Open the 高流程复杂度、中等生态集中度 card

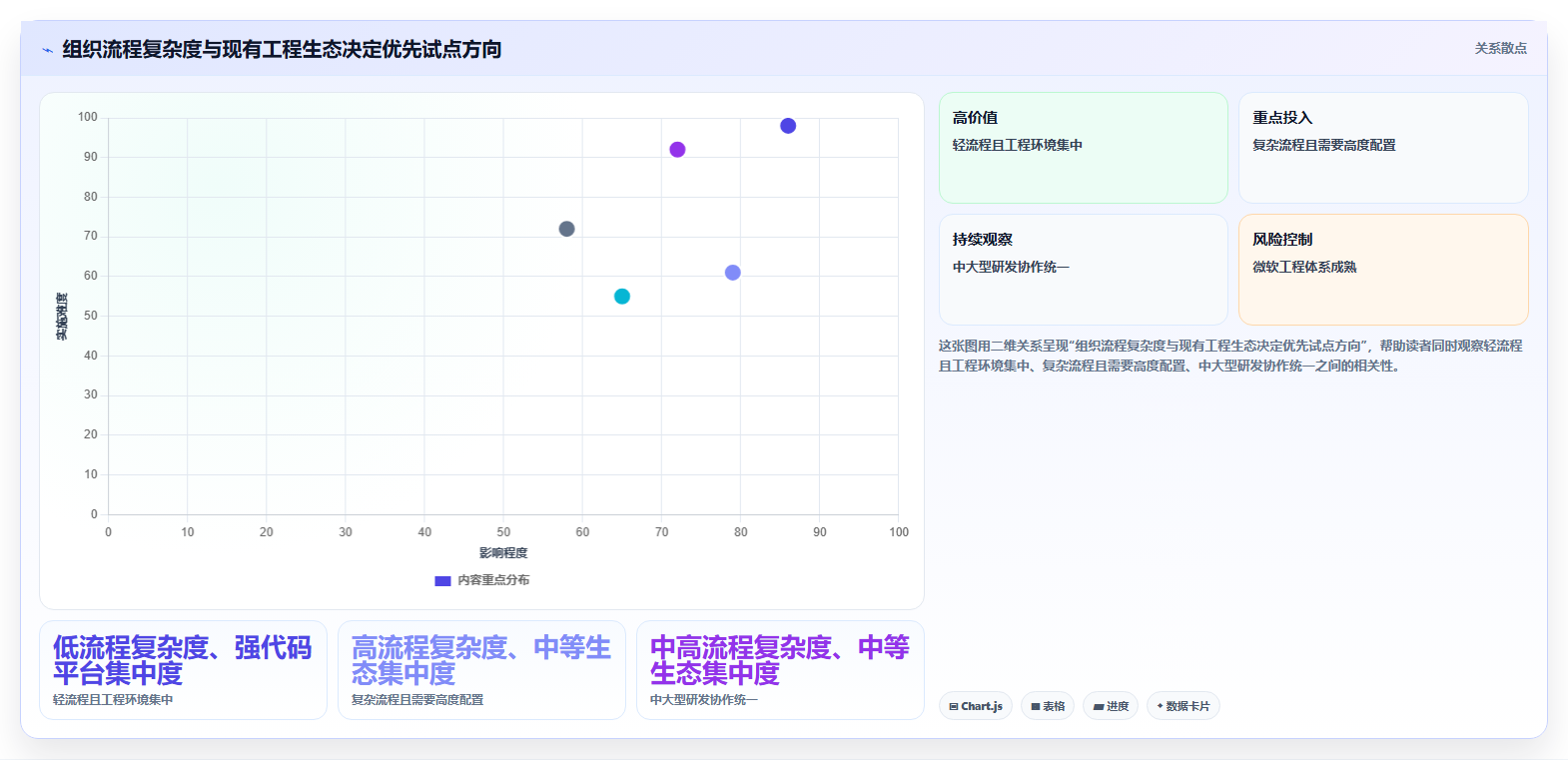tap(481, 670)
